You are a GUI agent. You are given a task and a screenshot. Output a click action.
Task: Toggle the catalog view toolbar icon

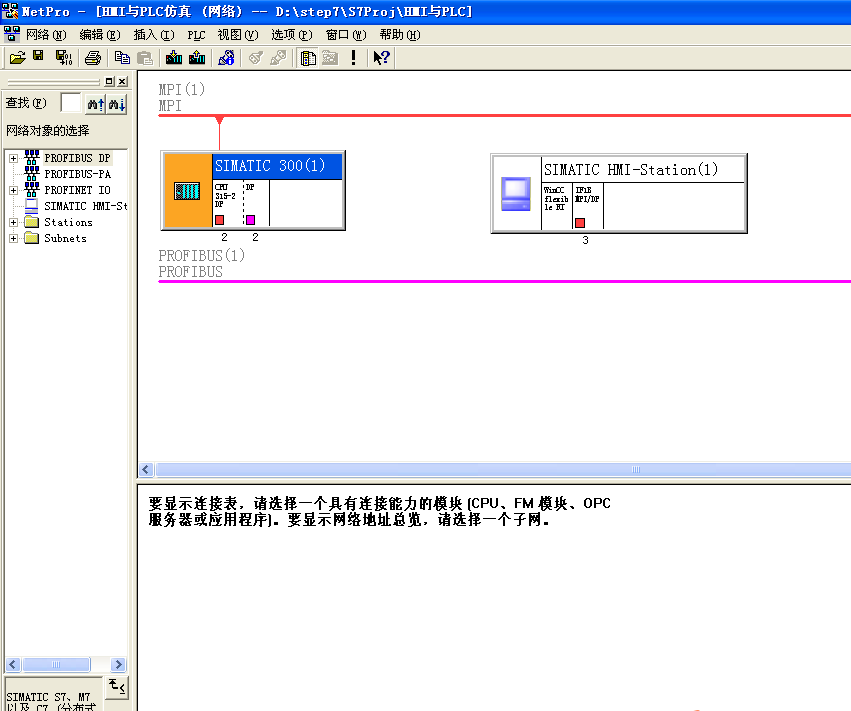click(308, 58)
